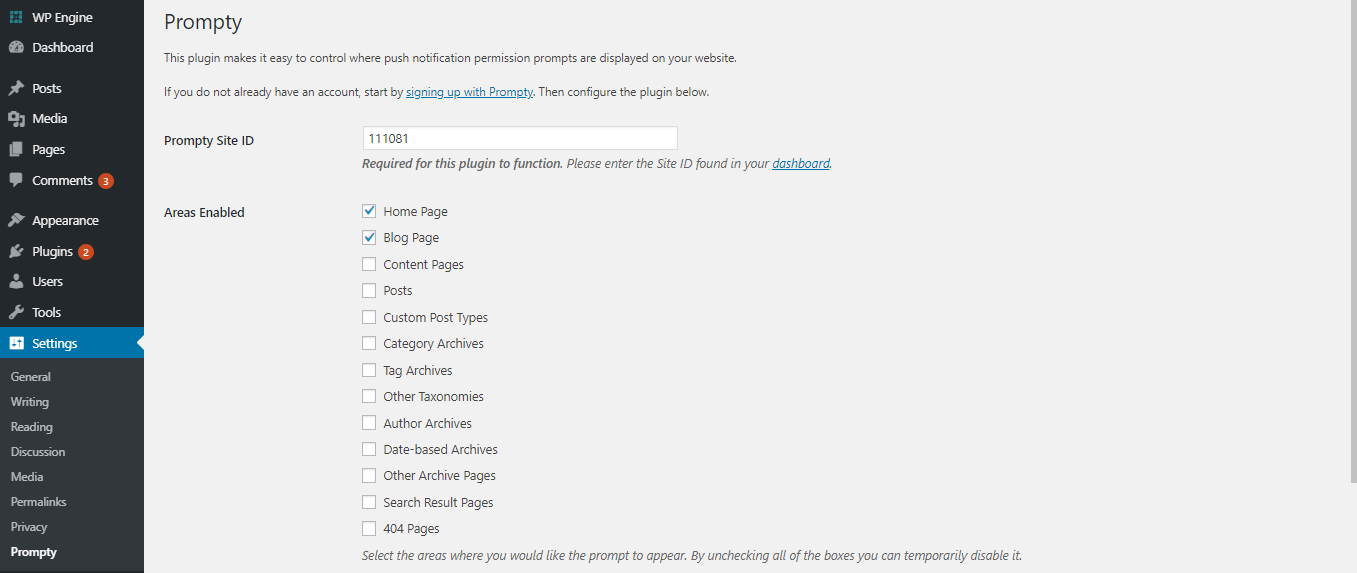Viewport: 1357px width, 573px height.
Task: Click the Media library icon
Action: coord(16,119)
